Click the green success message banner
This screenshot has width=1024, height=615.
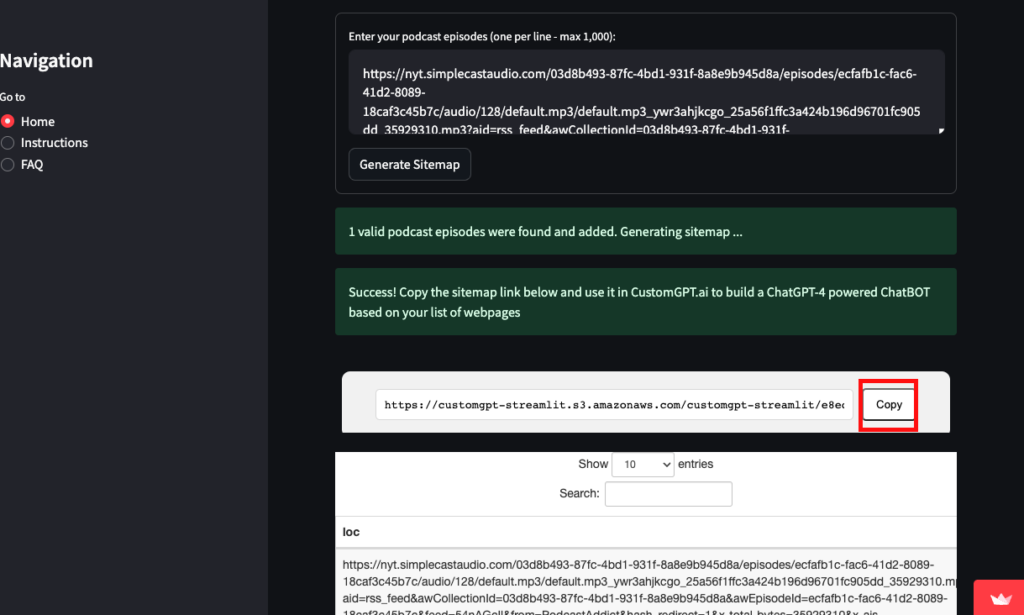coord(645,301)
